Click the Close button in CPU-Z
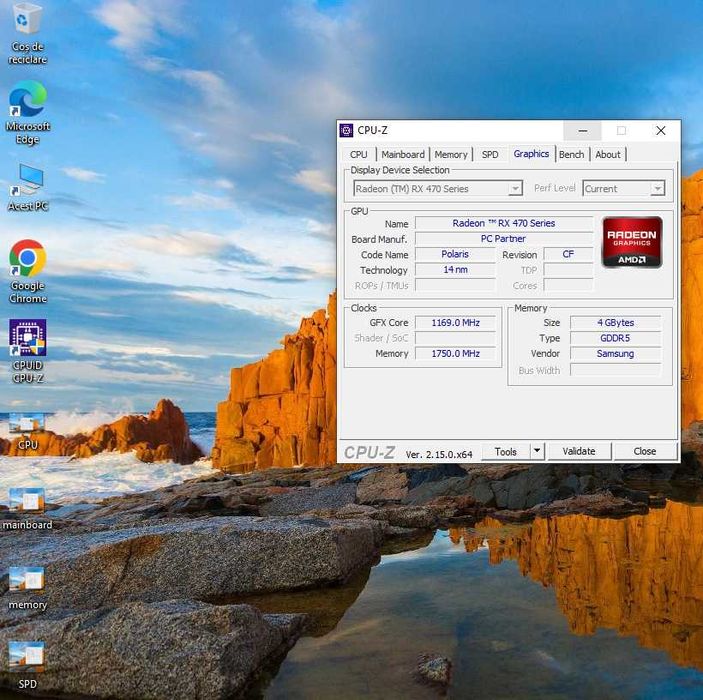The image size is (703, 700). tap(645, 451)
